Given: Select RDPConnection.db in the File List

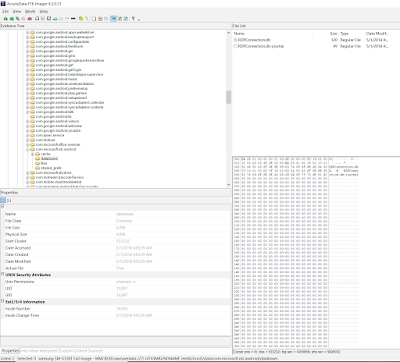Looking at the screenshot, I should point(254,40).
